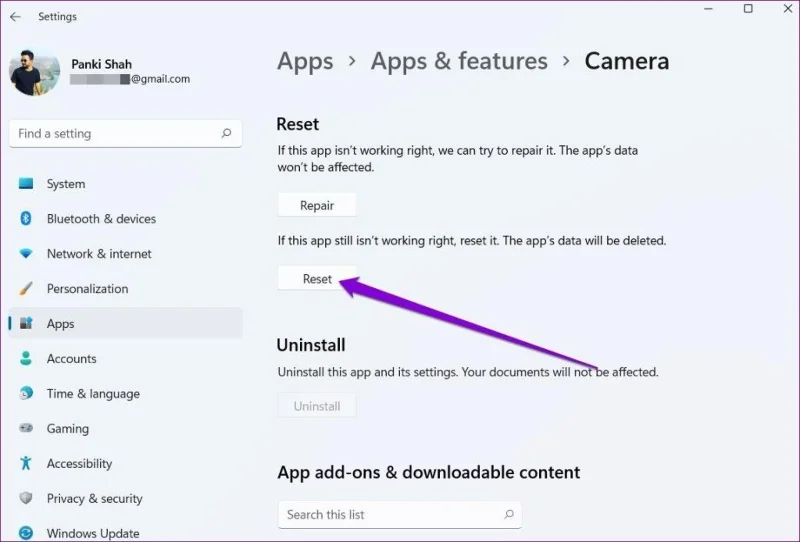
Task: Click the Network wifi icon
Action: [x=26, y=254]
